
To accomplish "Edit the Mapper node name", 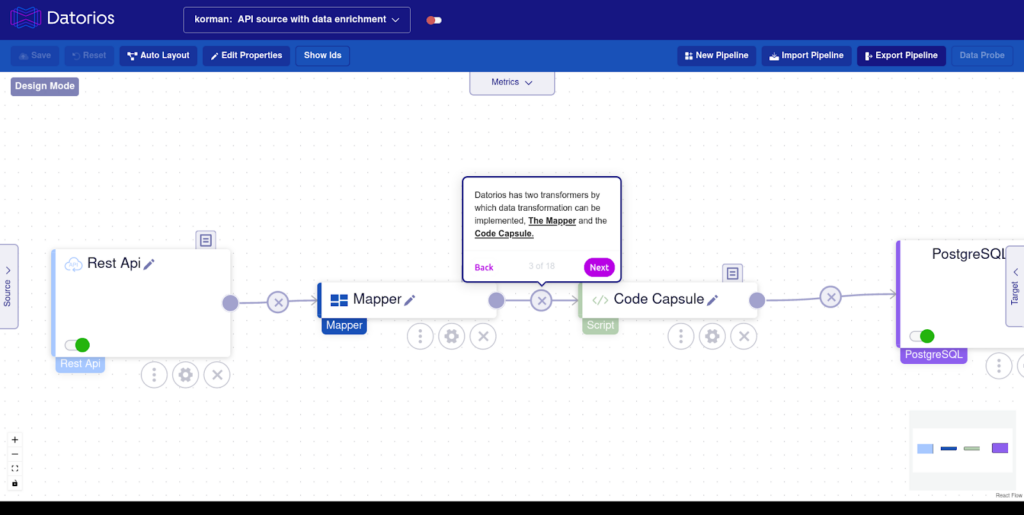I will 409,300.
